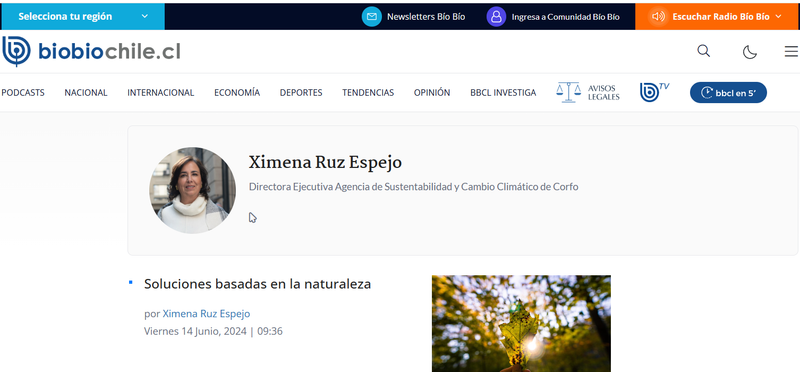Open the Bío Bío TV logo
This screenshot has height=372, width=800.
click(x=655, y=92)
